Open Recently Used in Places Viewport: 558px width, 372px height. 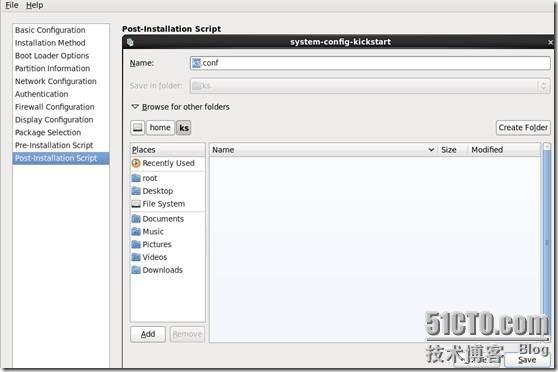(x=168, y=163)
